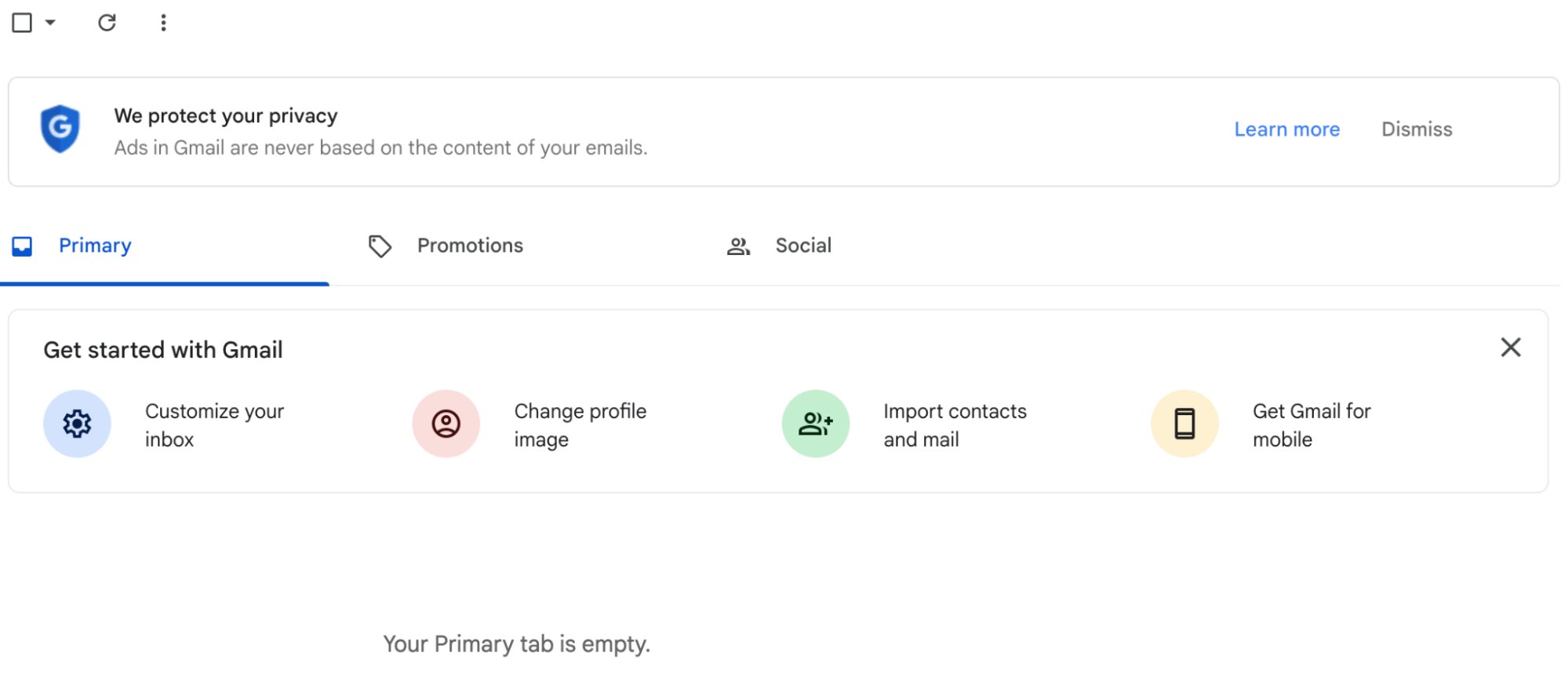Switch to the Promotions tab
Image resolution: width=1568 pixels, height=678 pixels.
[470, 246]
